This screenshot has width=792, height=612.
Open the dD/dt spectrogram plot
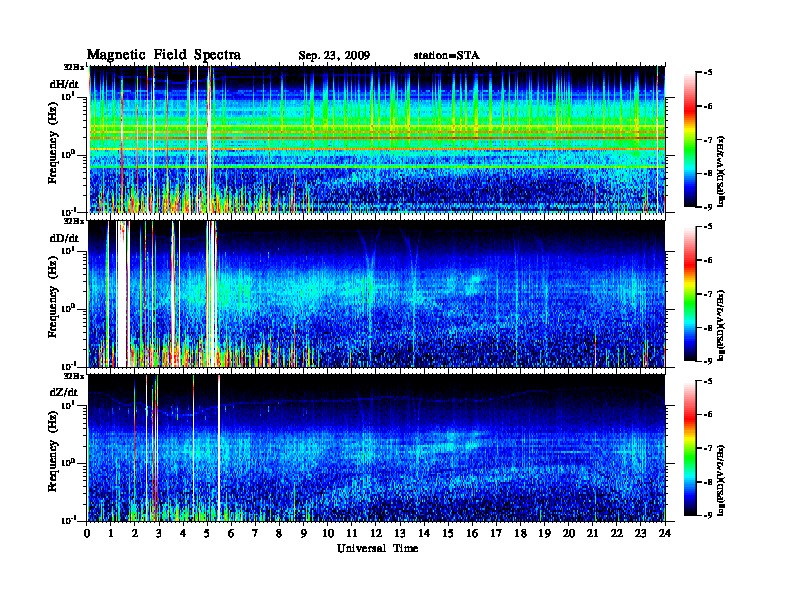point(376,294)
